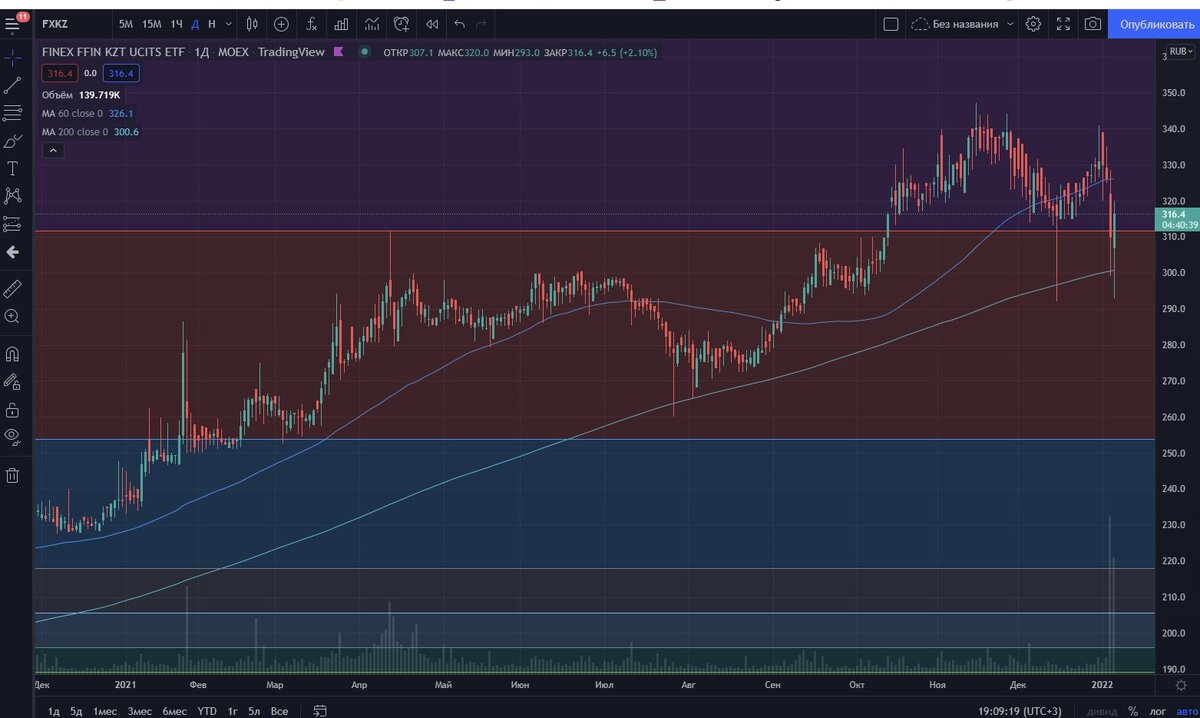Open chart zoom-in magnifier tool
1200x718 pixels.
(x=13, y=317)
